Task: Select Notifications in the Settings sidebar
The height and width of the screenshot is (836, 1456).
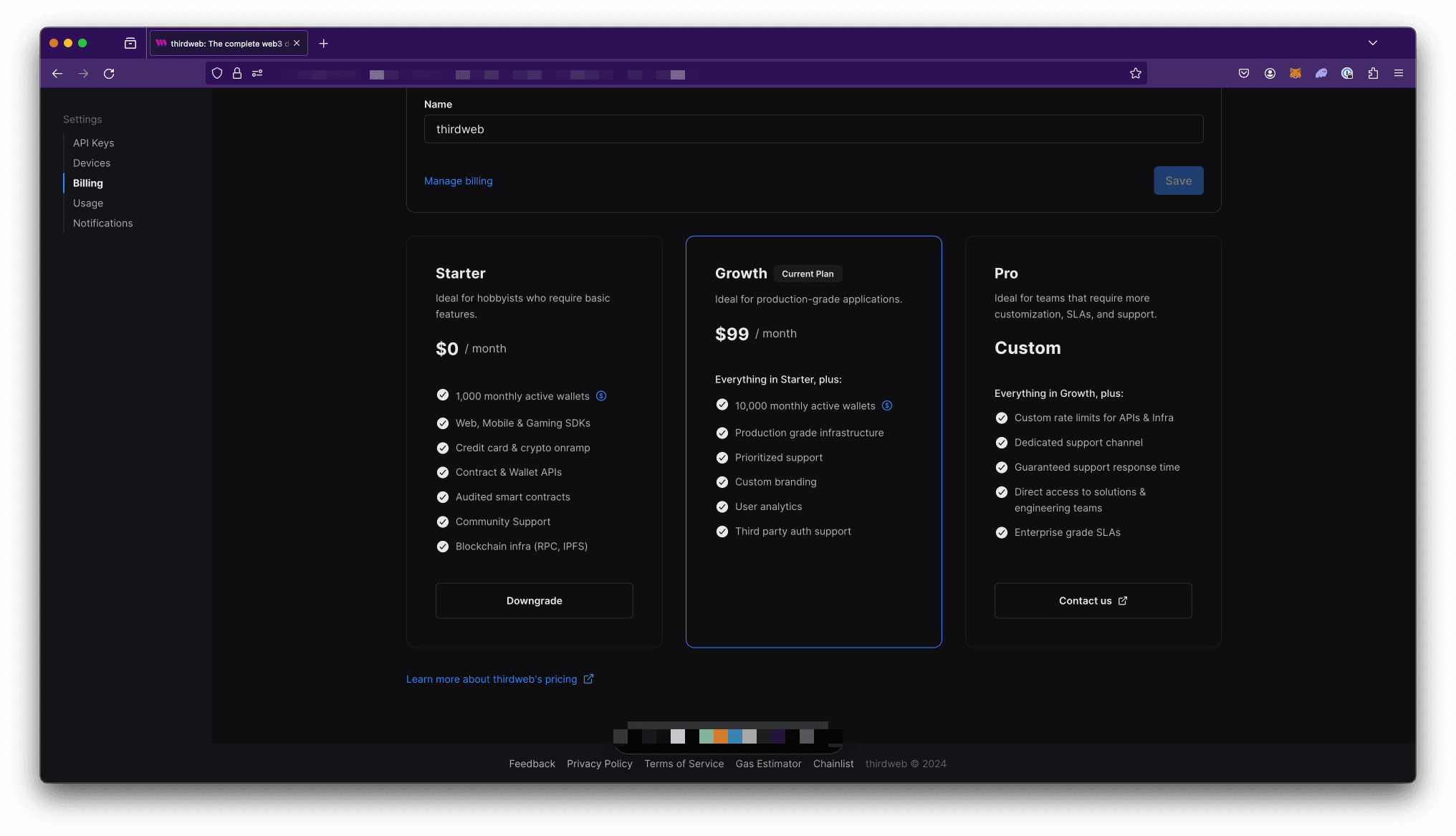Action: tap(102, 223)
